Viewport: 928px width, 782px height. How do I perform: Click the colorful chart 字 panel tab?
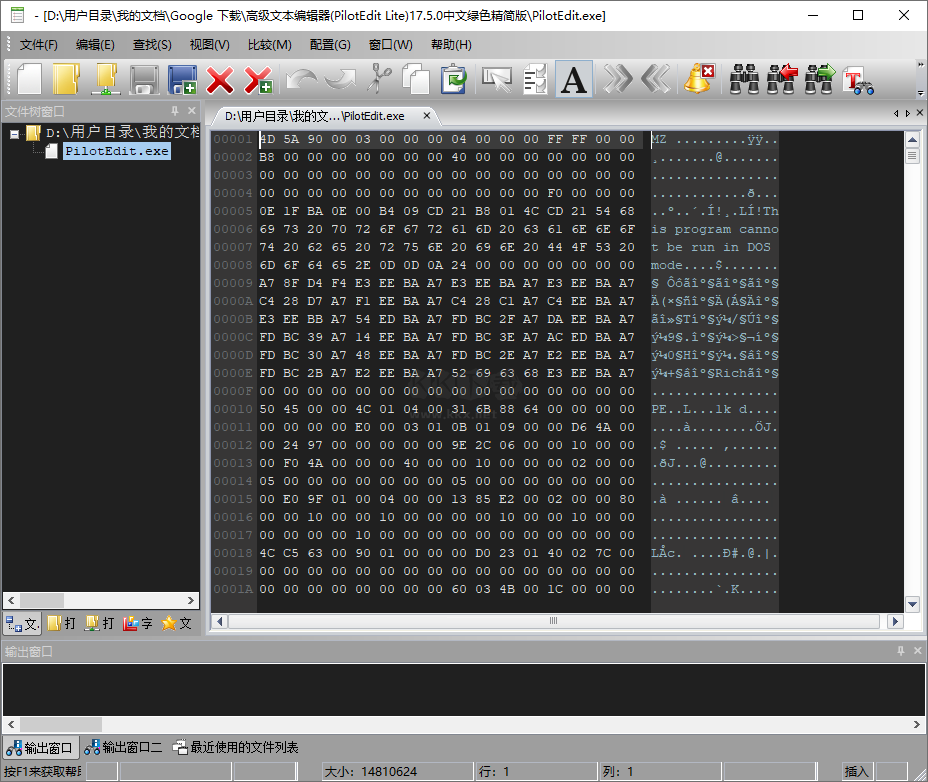coord(138,623)
